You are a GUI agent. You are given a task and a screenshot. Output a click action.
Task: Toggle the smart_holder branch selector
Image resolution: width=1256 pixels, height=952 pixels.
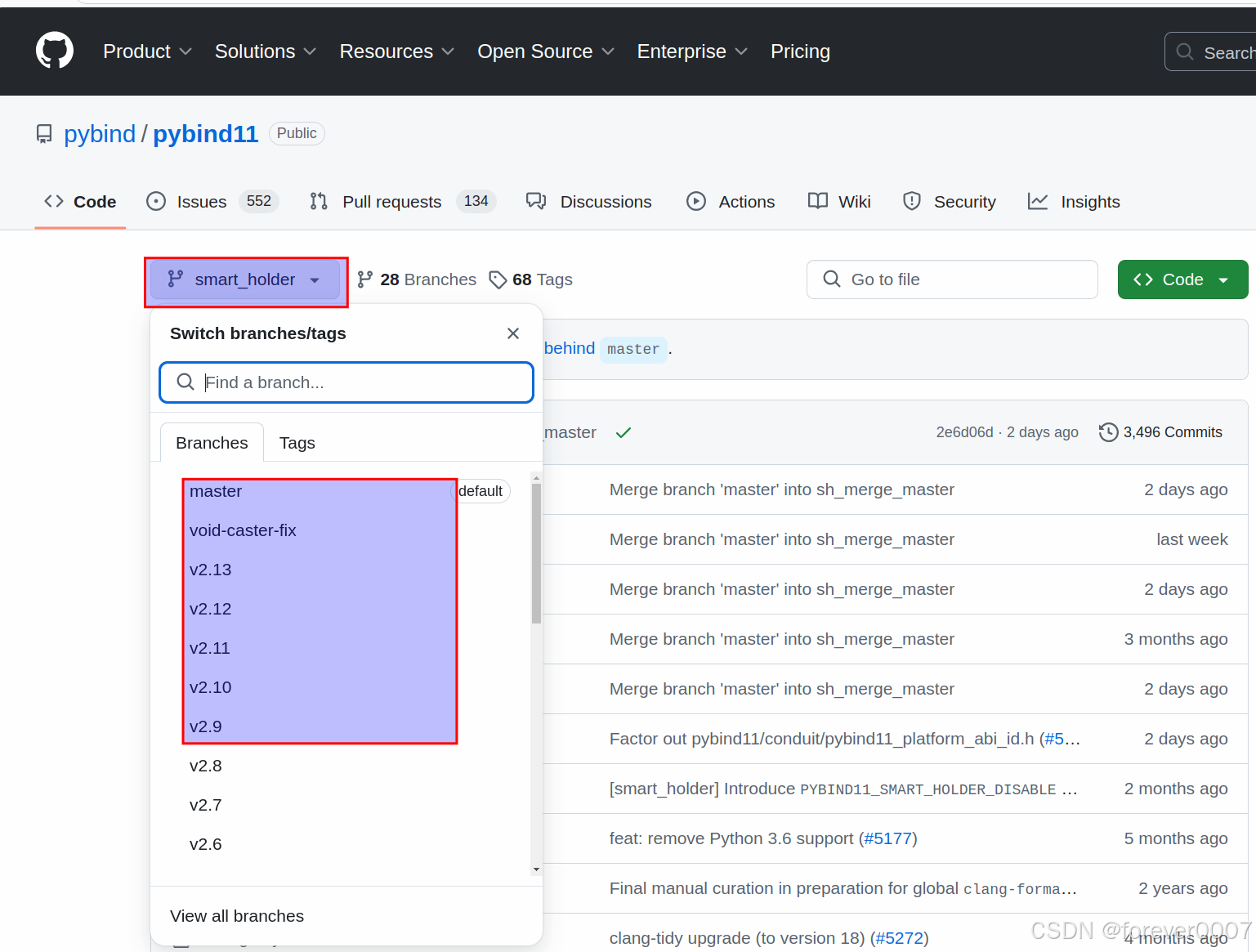pyautogui.click(x=245, y=279)
